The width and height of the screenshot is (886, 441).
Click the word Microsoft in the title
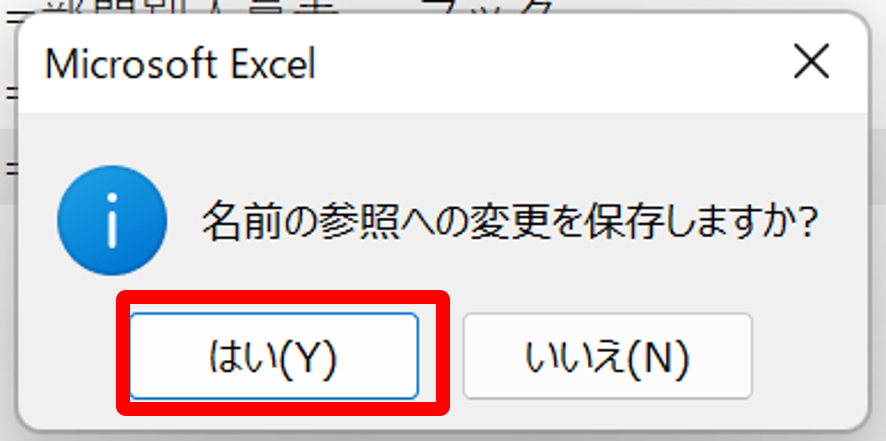129,64
